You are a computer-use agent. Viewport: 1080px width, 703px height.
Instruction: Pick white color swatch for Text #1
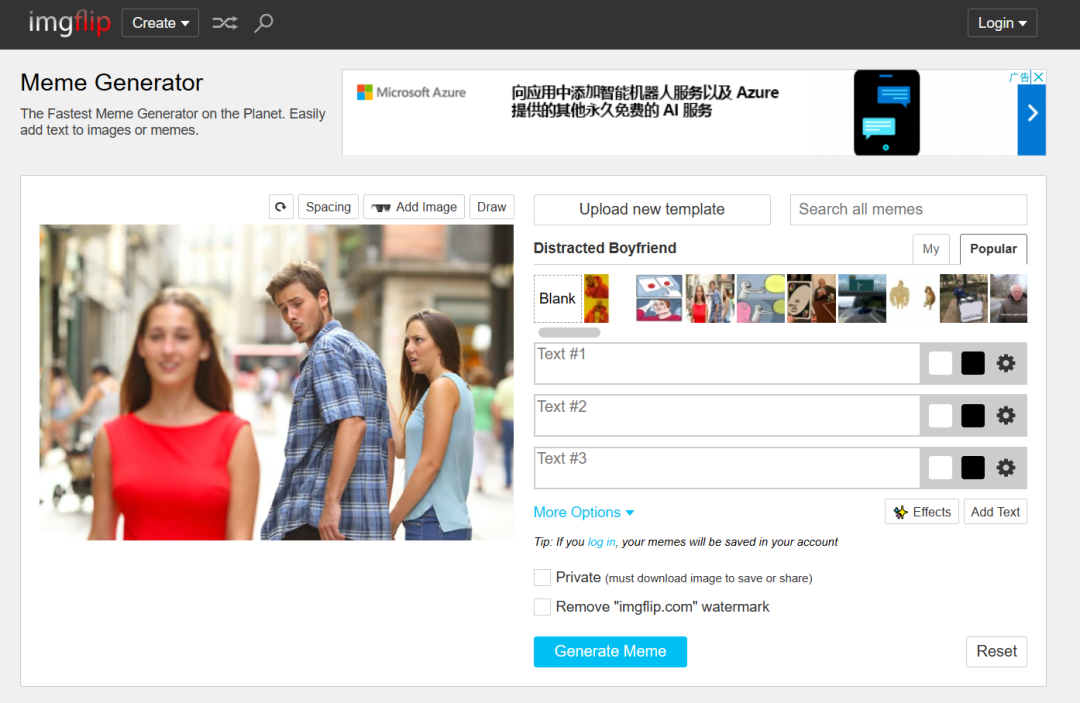coord(940,363)
